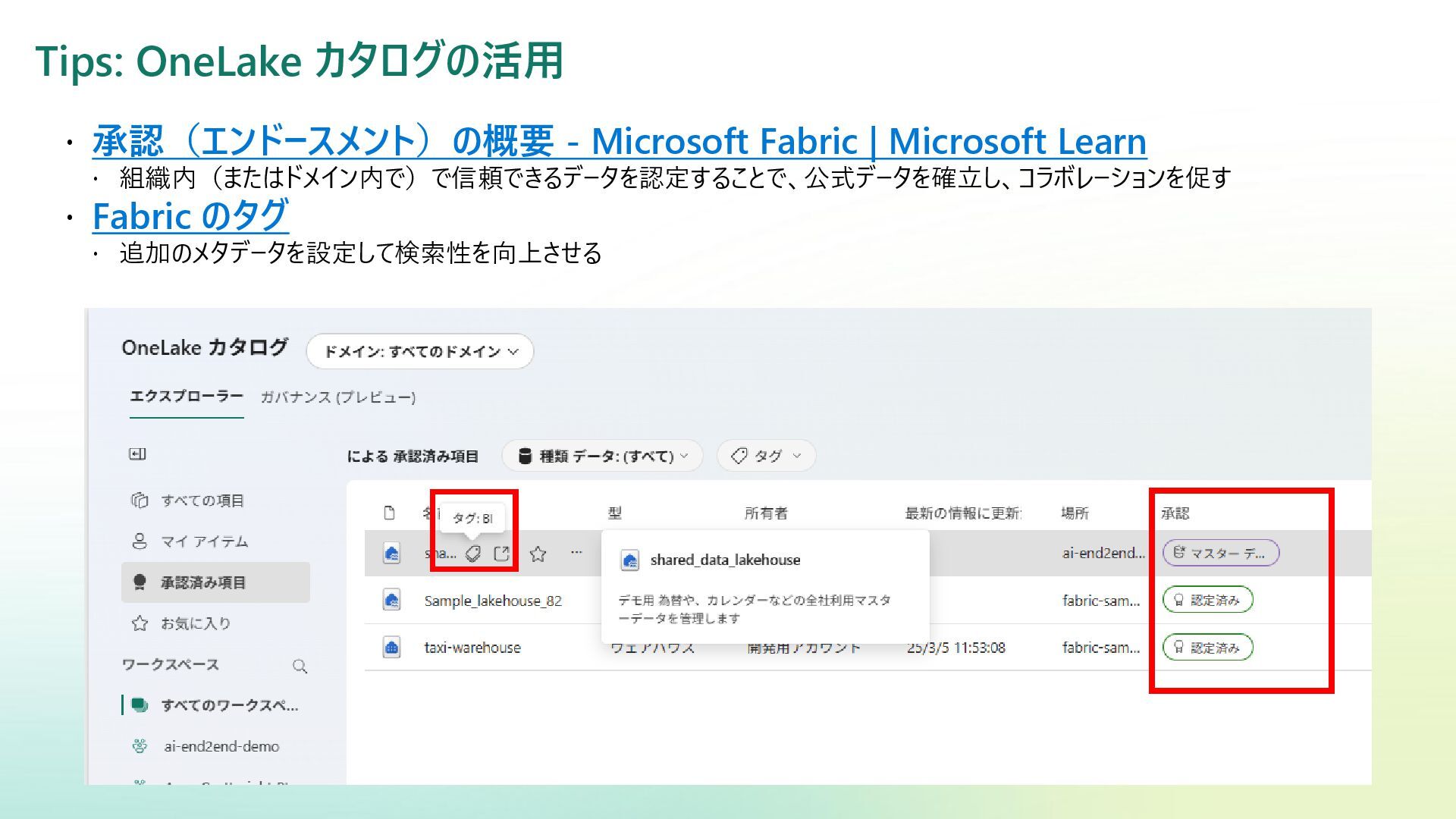Open the 種類 データ: (すべて) filter dropdown
Image resolution: width=1456 pixels, height=819 pixels.
click(602, 456)
